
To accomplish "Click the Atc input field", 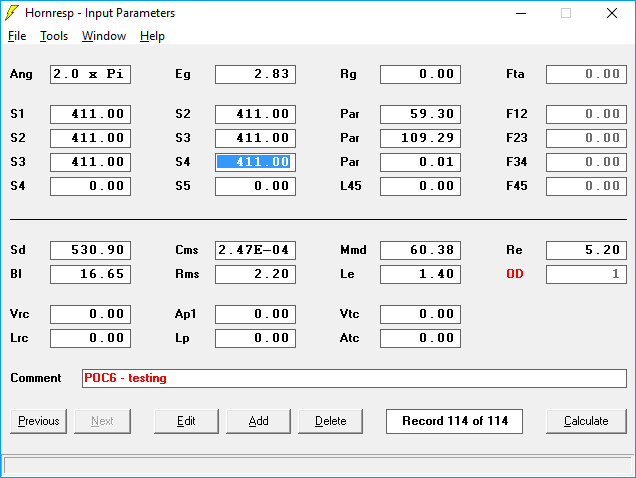I will [420, 338].
